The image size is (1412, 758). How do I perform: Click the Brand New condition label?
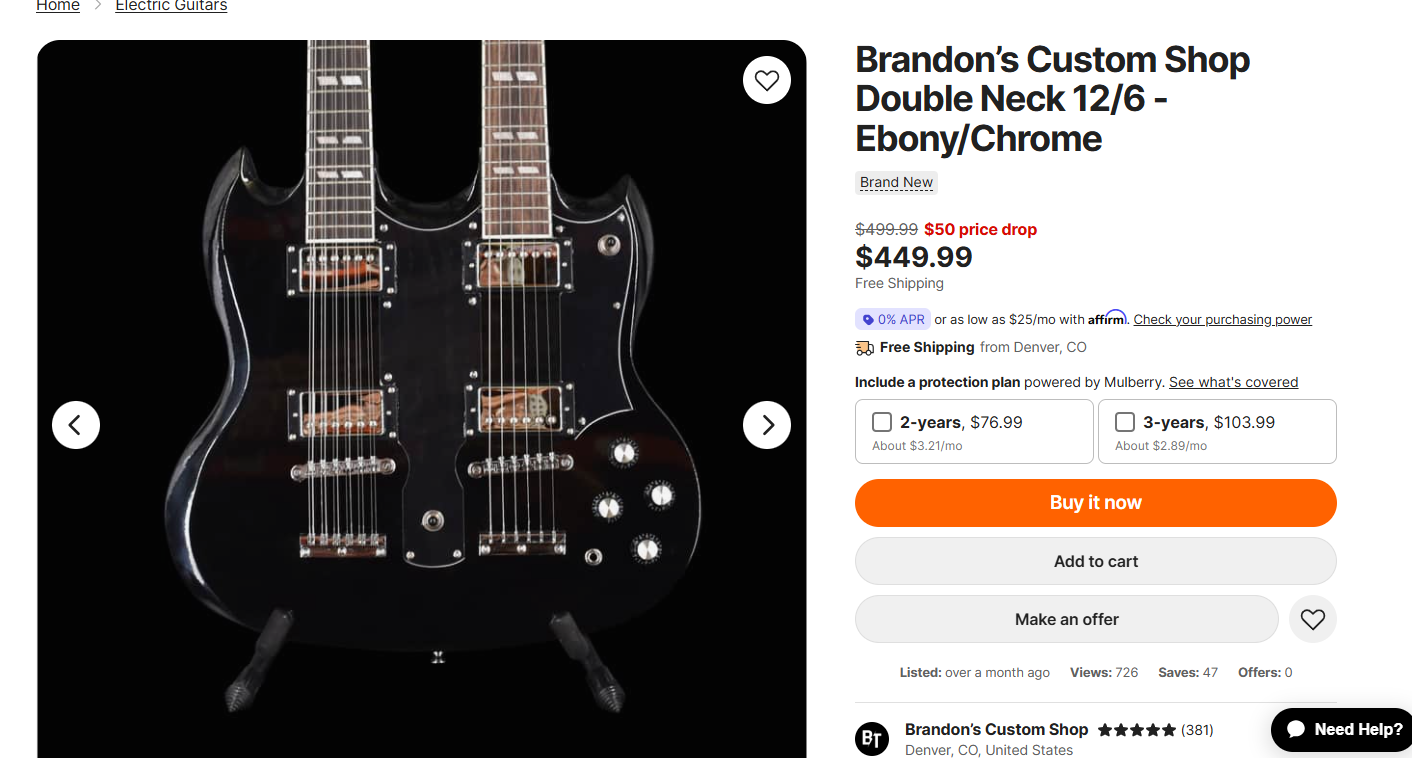(897, 182)
